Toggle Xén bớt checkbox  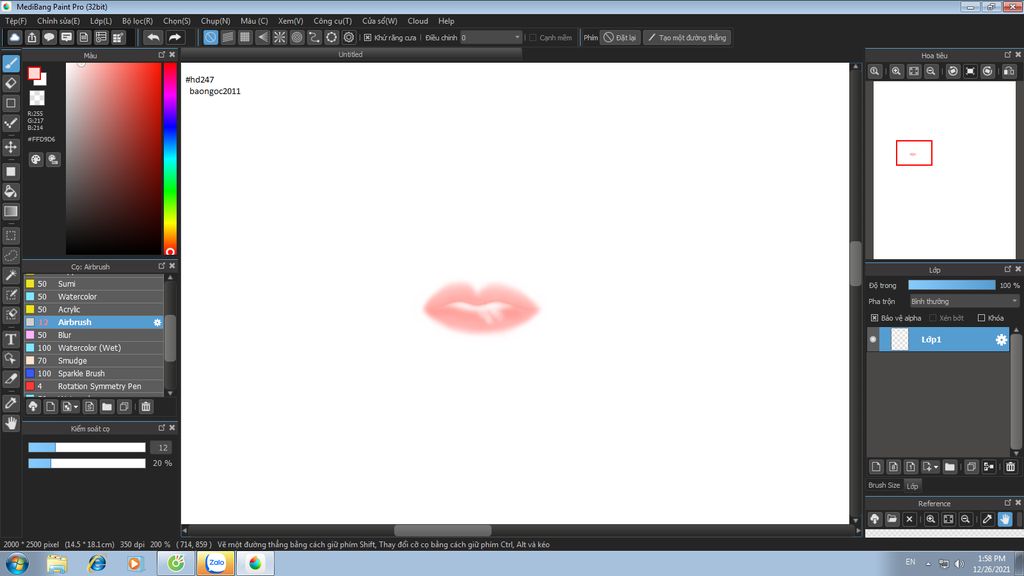(933, 318)
